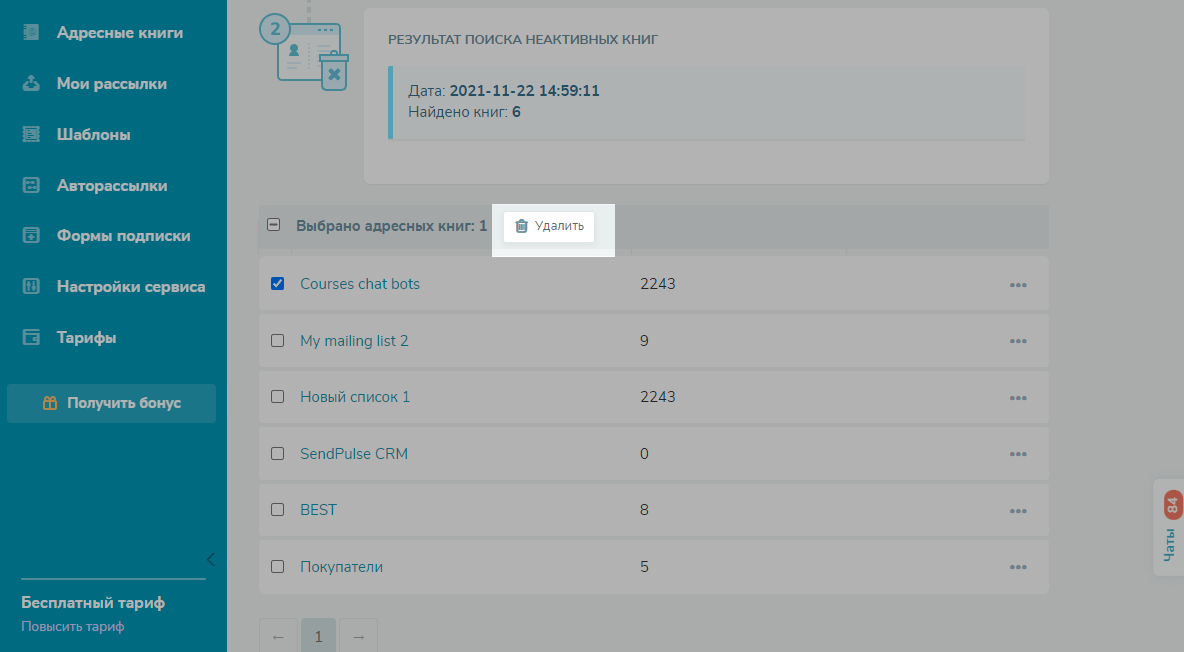Open the My mailing list 2 link
This screenshot has height=652, width=1184.
354,341
